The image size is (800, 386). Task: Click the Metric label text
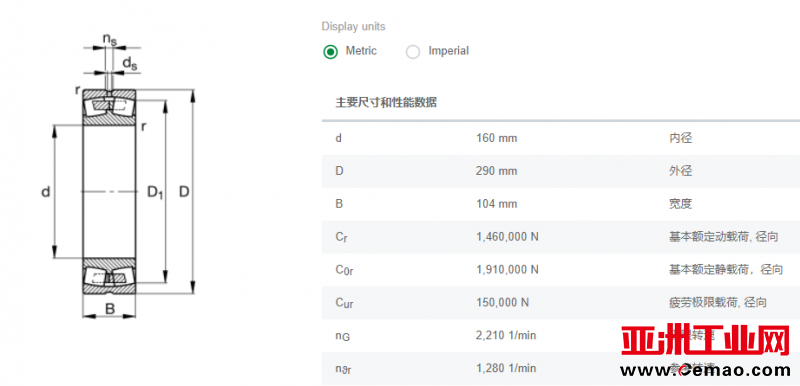click(361, 51)
